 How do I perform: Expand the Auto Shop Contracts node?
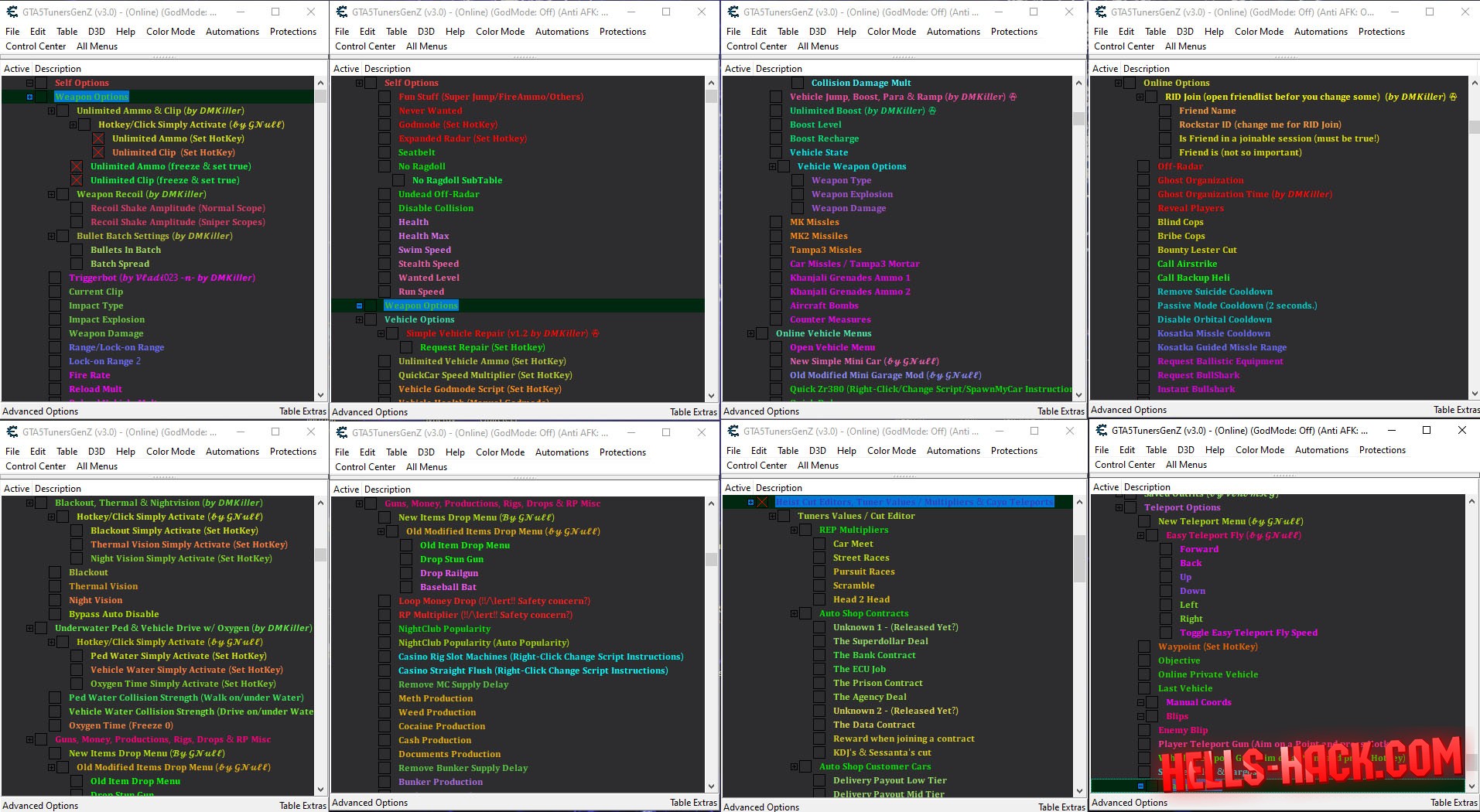(x=794, y=613)
